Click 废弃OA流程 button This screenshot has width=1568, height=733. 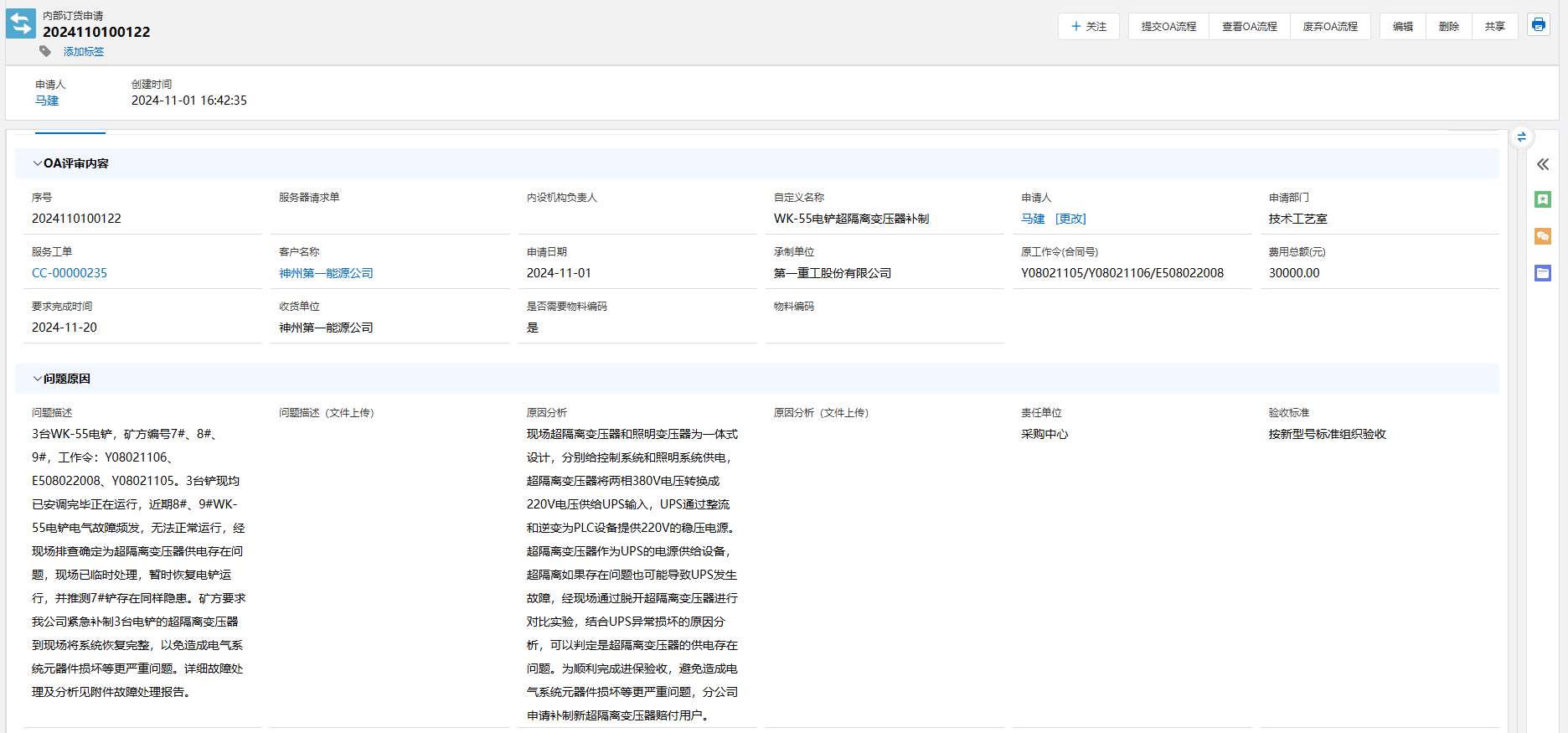coord(1329,27)
